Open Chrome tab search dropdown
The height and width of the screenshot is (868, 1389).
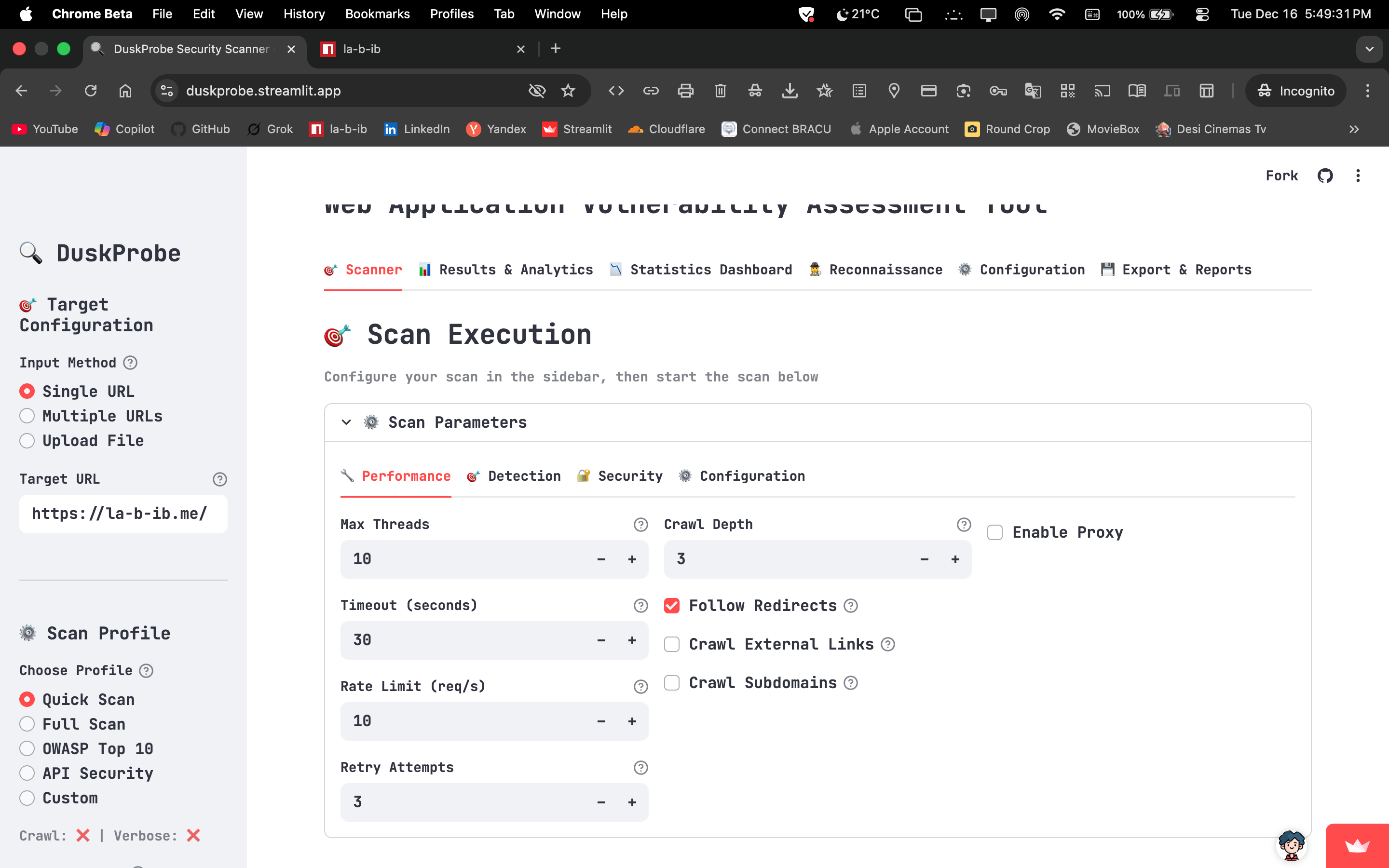[x=1370, y=49]
